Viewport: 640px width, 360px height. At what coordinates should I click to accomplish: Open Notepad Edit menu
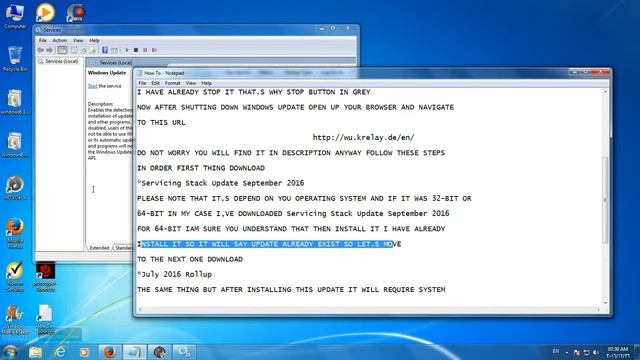[x=156, y=83]
